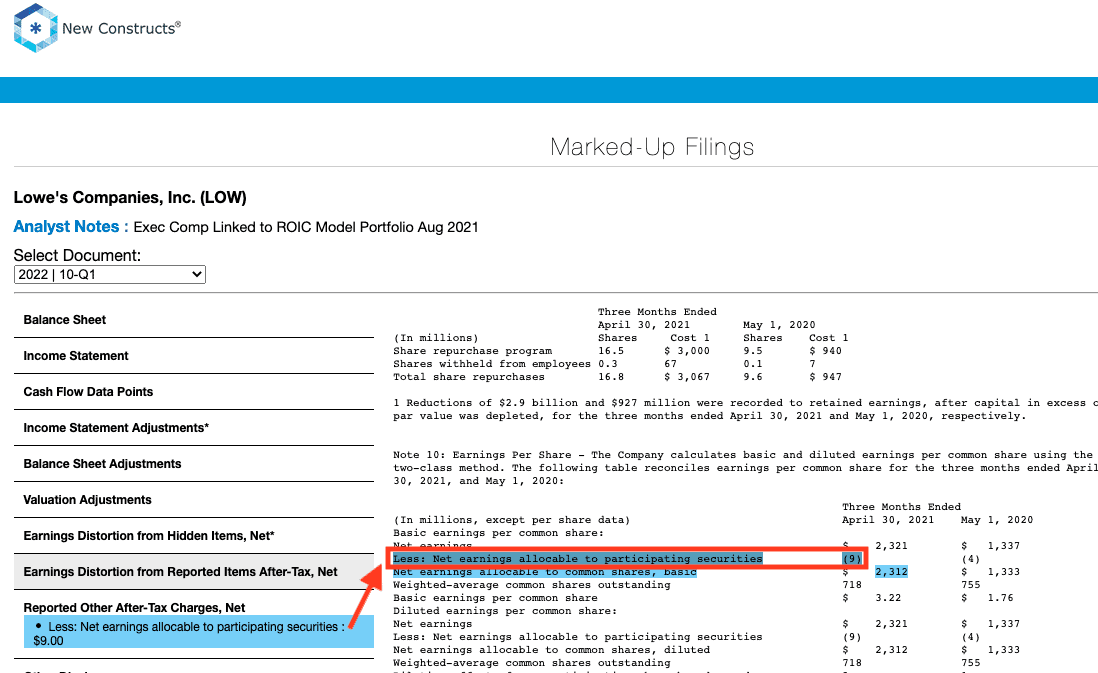Viewport: 1098px width, 673px height.
Task: Open the Select Document dropdown showing 2022 | 10-Q1
Action: click(110, 275)
